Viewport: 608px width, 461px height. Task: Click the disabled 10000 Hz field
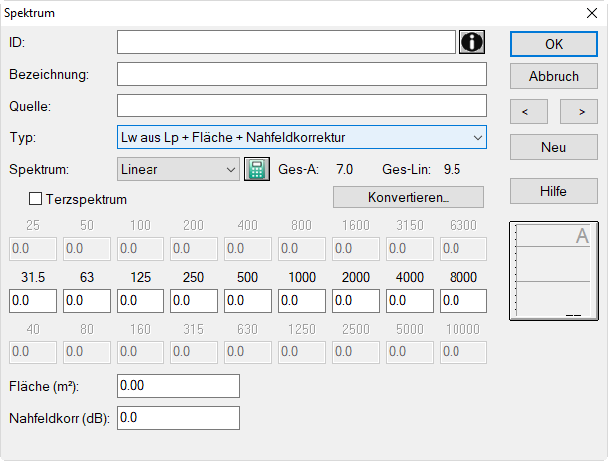click(463, 352)
